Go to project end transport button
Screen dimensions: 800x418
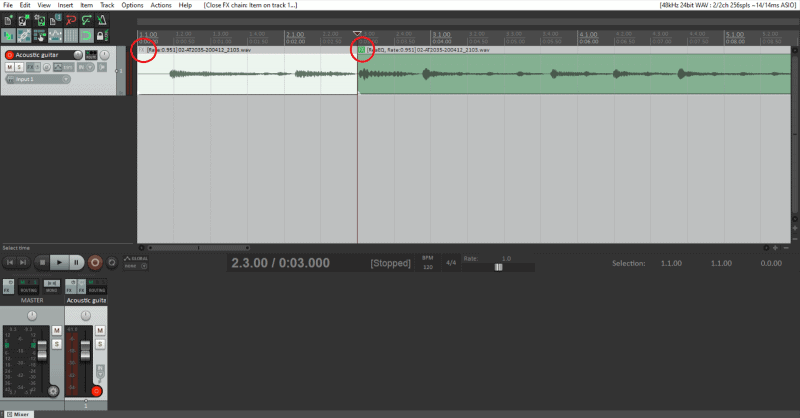23,262
